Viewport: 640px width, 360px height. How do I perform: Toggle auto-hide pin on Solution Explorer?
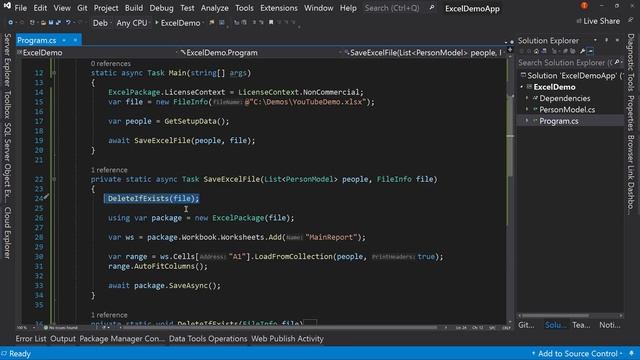pos(607,40)
